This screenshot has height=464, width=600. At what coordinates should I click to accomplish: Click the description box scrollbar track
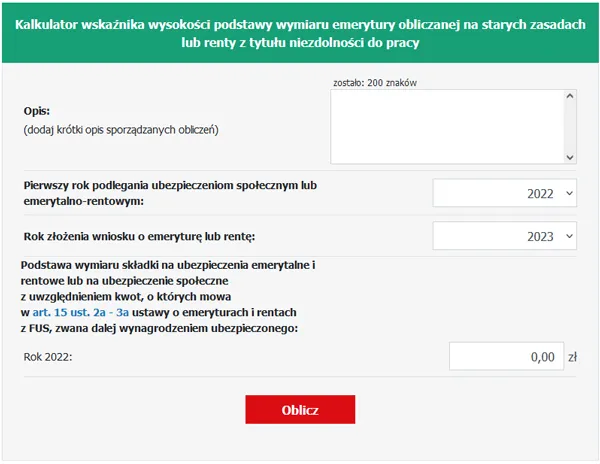coord(569,127)
